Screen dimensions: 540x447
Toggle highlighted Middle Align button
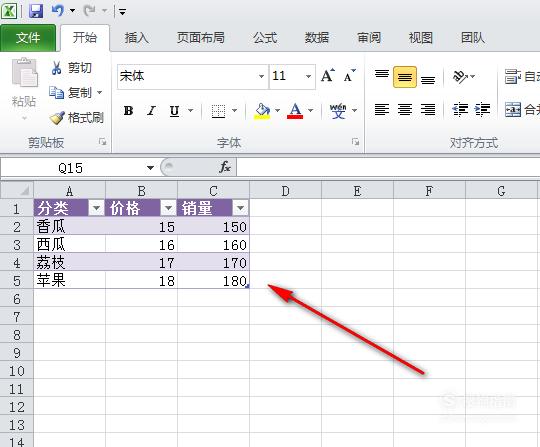pyautogui.click(x=405, y=77)
